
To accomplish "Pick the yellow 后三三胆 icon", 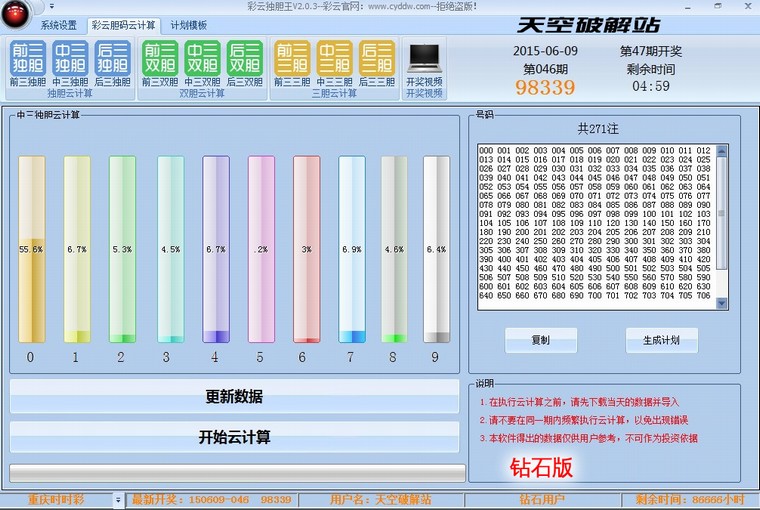I will (377, 58).
